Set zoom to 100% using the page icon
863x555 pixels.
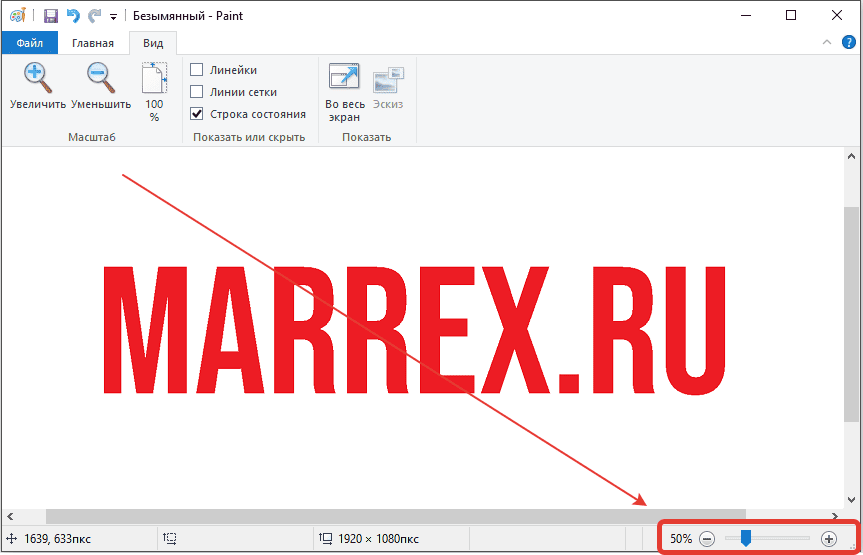click(x=154, y=78)
